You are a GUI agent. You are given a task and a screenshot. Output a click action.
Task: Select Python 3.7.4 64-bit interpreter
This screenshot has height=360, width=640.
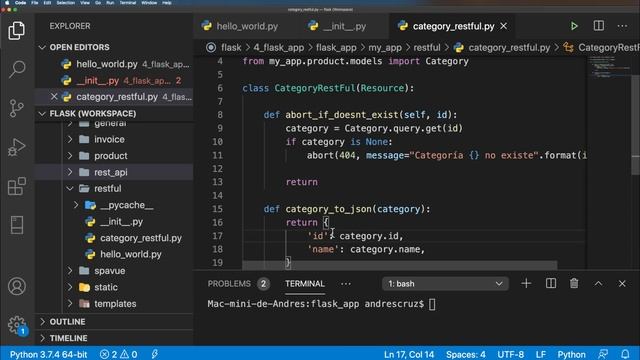[x=48, y=354]
